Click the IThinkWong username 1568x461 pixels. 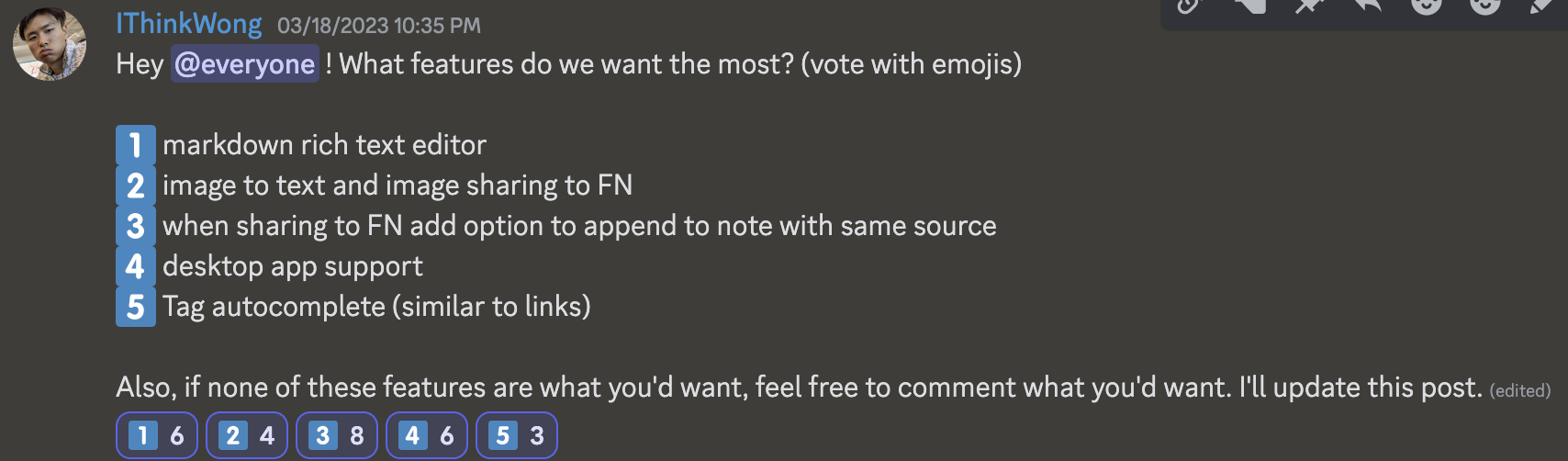click(x=188, y=24)
